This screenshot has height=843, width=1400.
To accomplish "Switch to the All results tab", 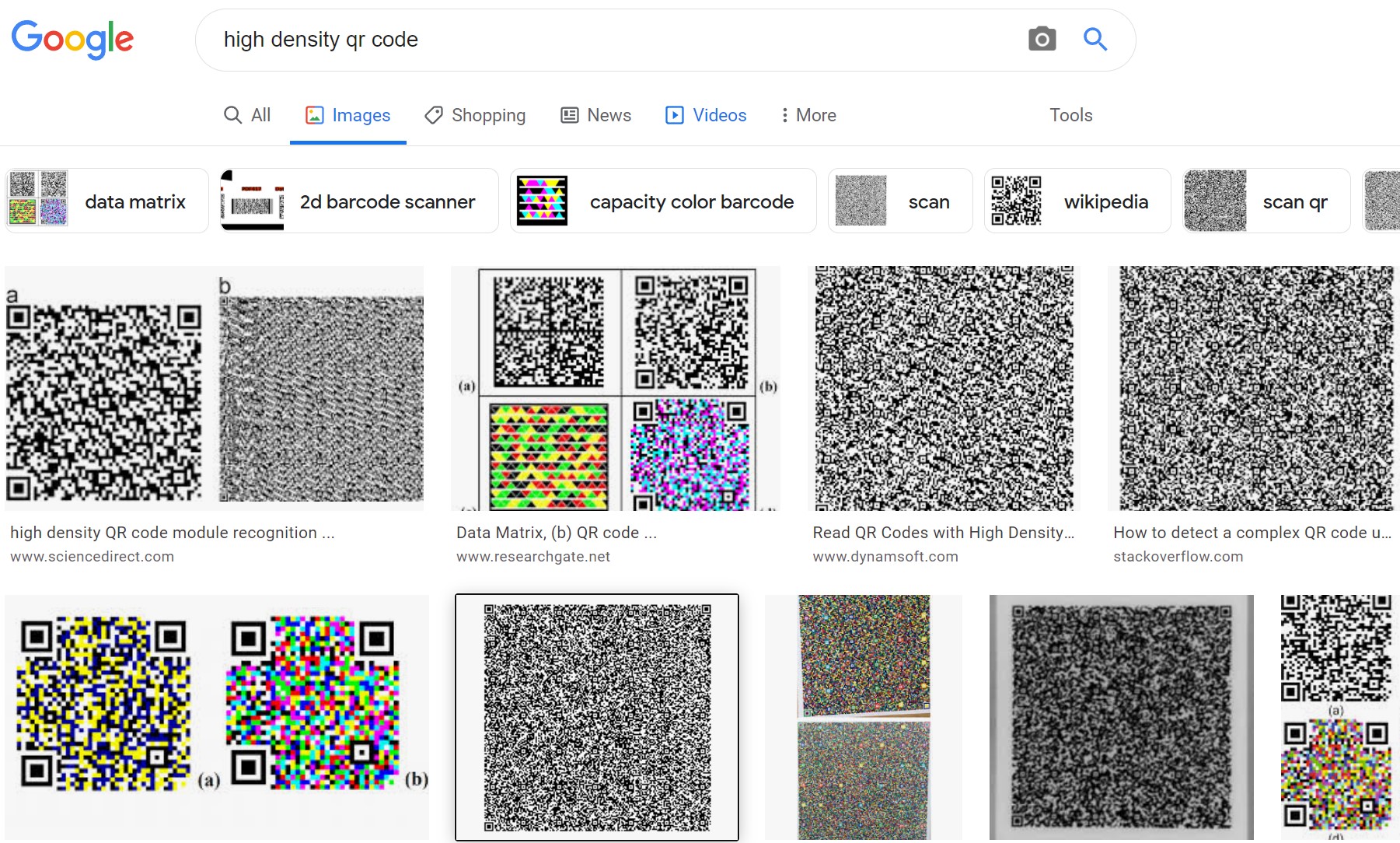I will [x=247, y=115].
